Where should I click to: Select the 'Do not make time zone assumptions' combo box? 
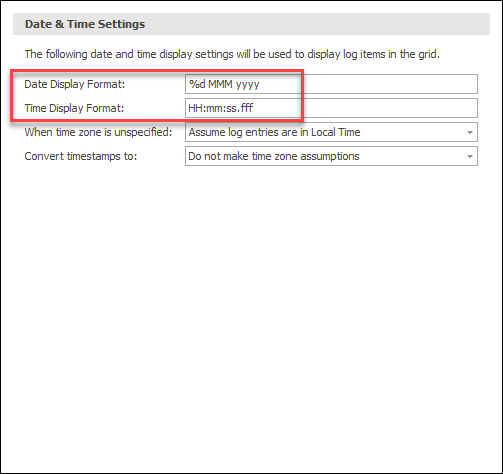tap(331, 156)
